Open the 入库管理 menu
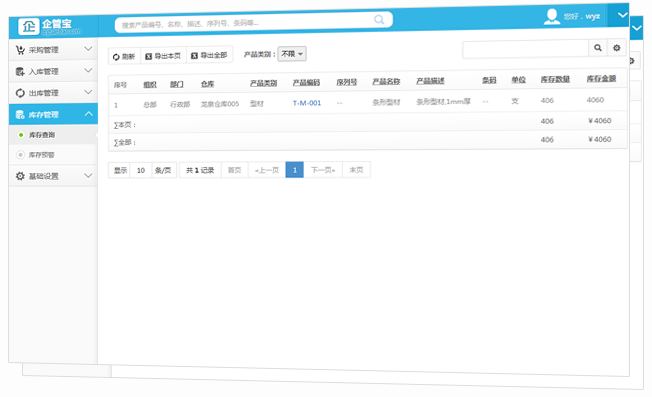 pyautogui.click(x=53, y=71)
